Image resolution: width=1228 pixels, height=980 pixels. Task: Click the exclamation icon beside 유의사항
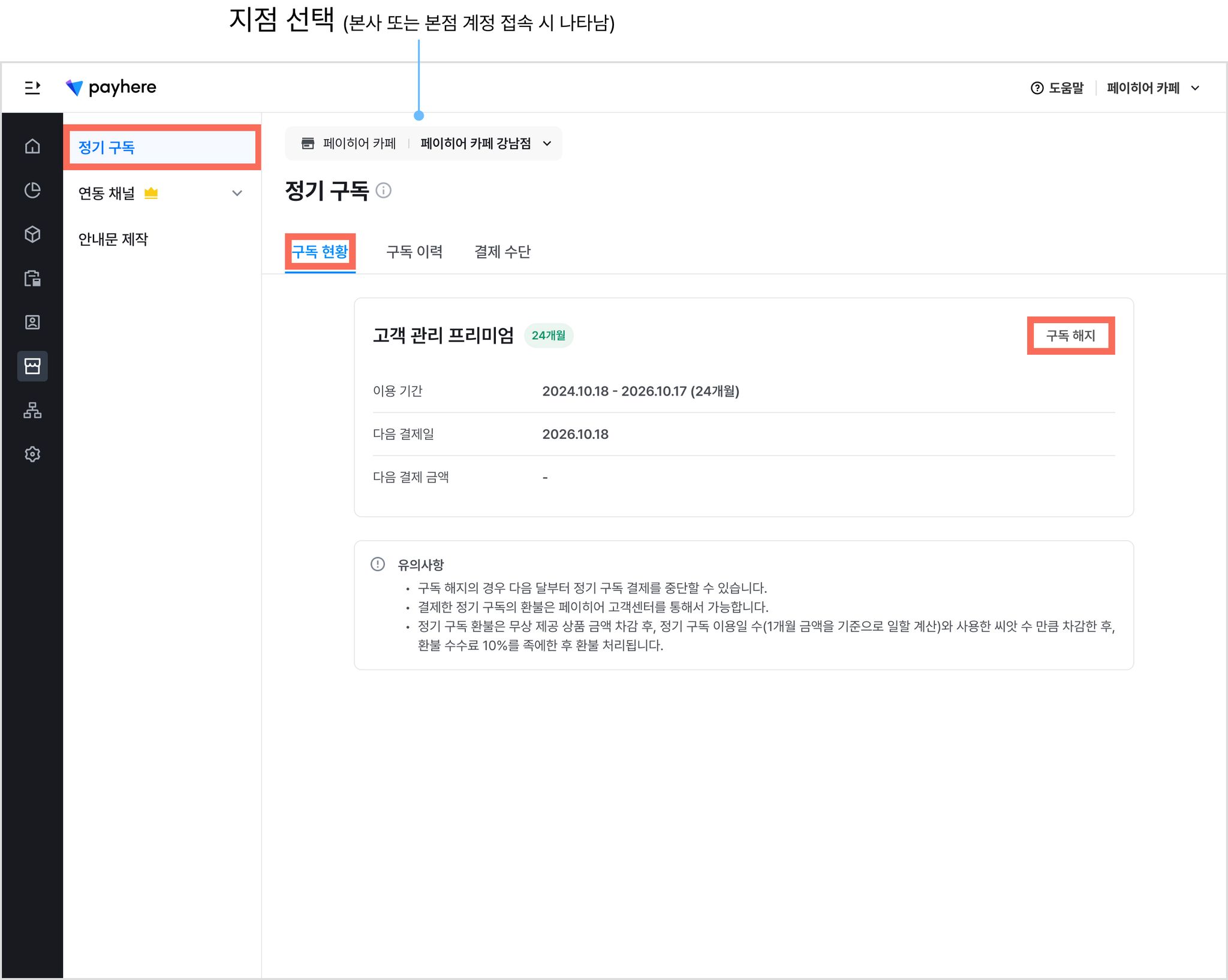tap(378, 564)
